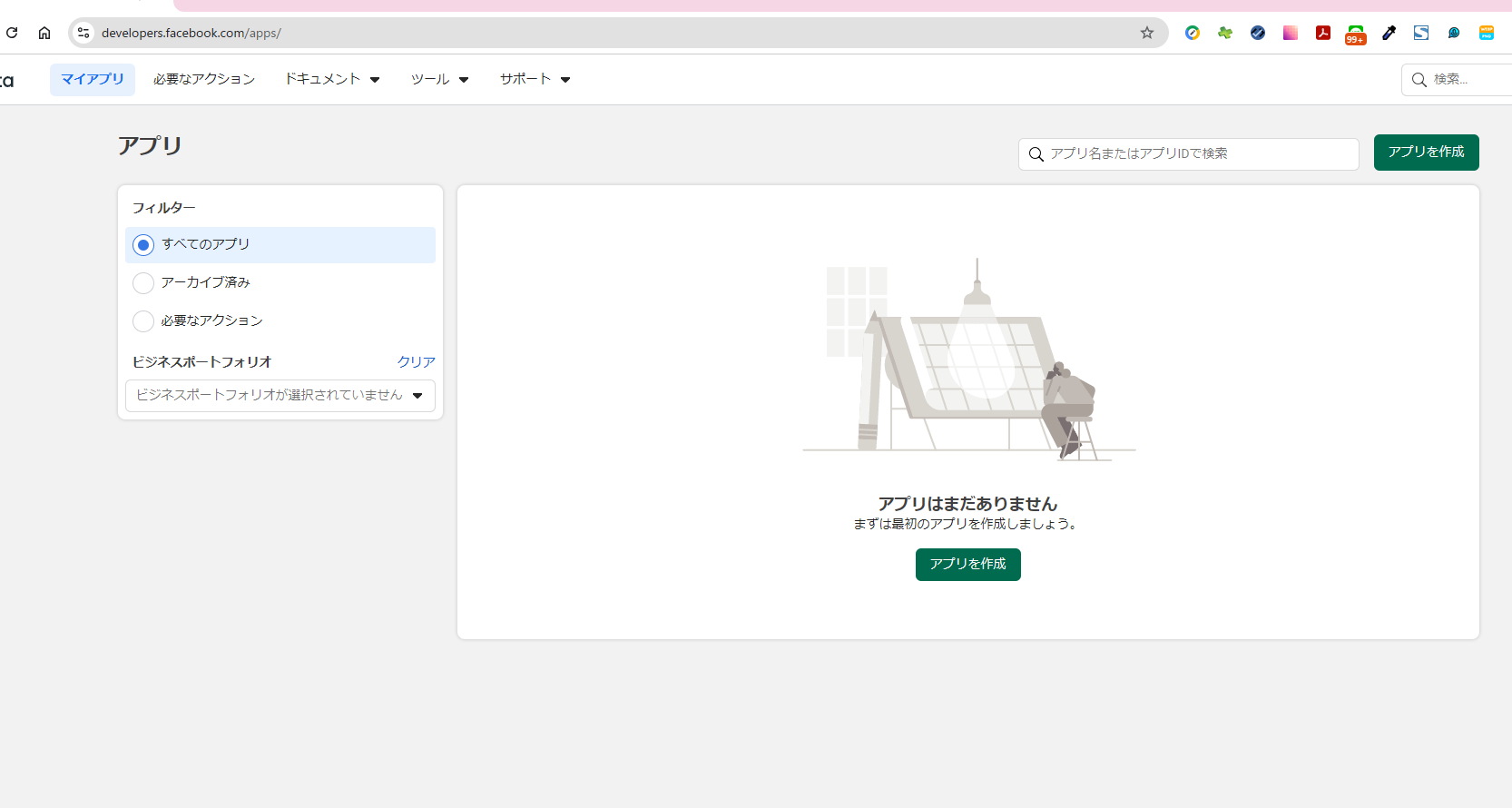Open 必要なアクション in the top navigation
Screen dimensions: 1512x808
point(204,79)
